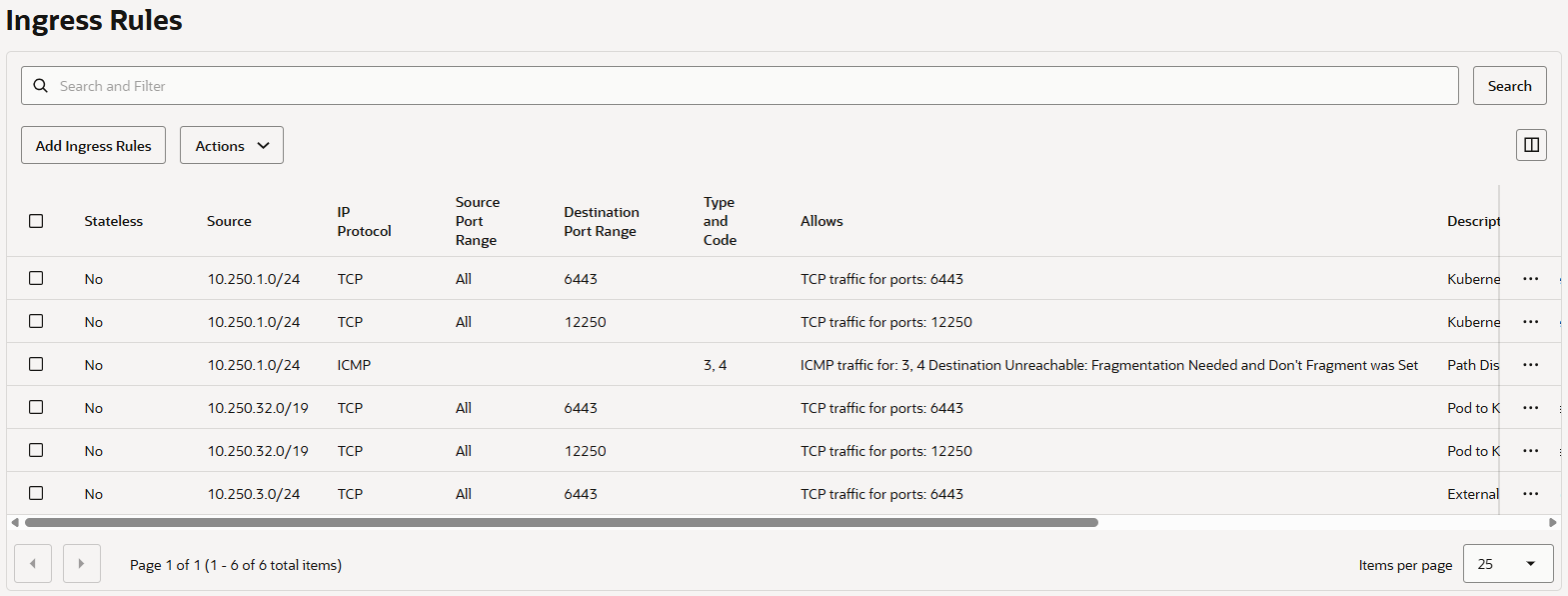
Task: Click the next page arrow button
Action: coord(81,564)
